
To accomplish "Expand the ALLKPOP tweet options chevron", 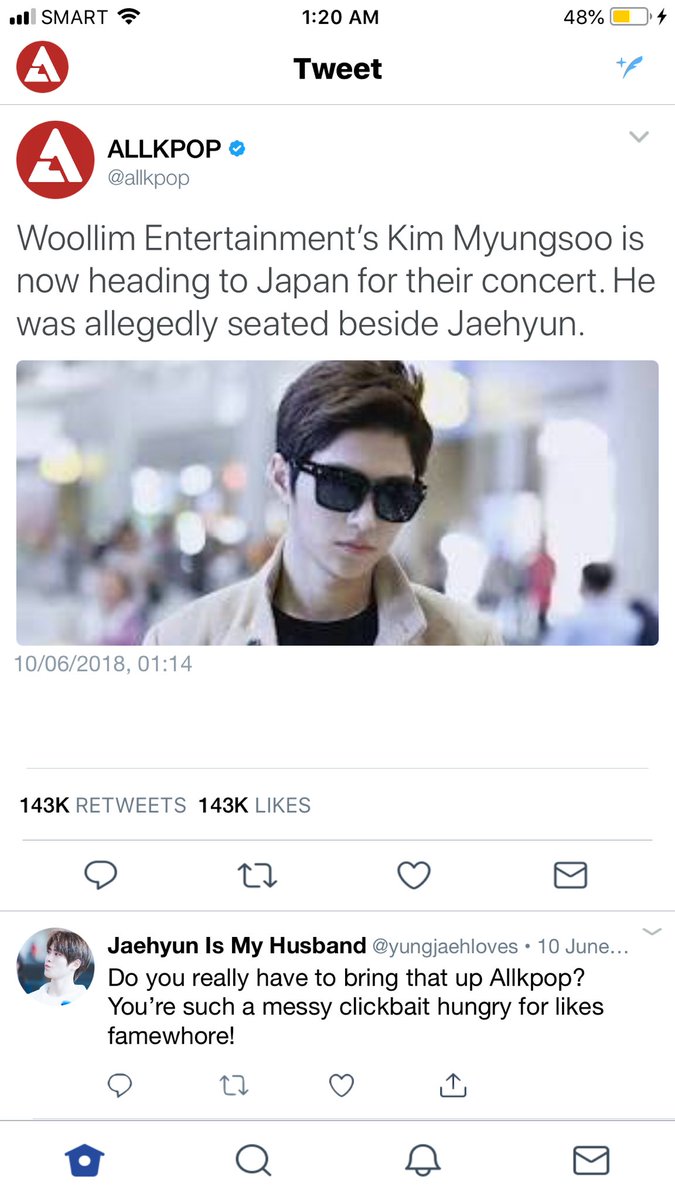I will [x=639, y=137].
